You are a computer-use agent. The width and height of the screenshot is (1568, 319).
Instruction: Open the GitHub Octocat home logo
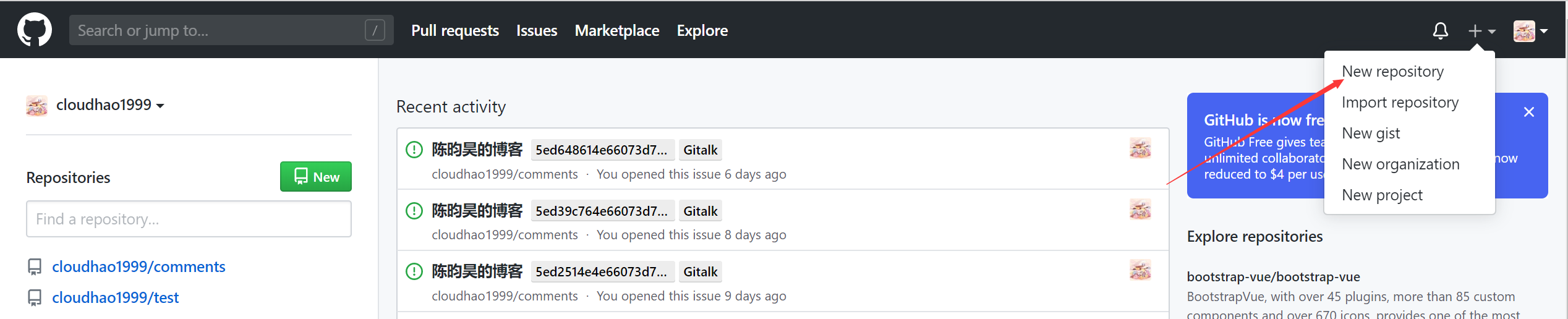(x=35, y=30)
